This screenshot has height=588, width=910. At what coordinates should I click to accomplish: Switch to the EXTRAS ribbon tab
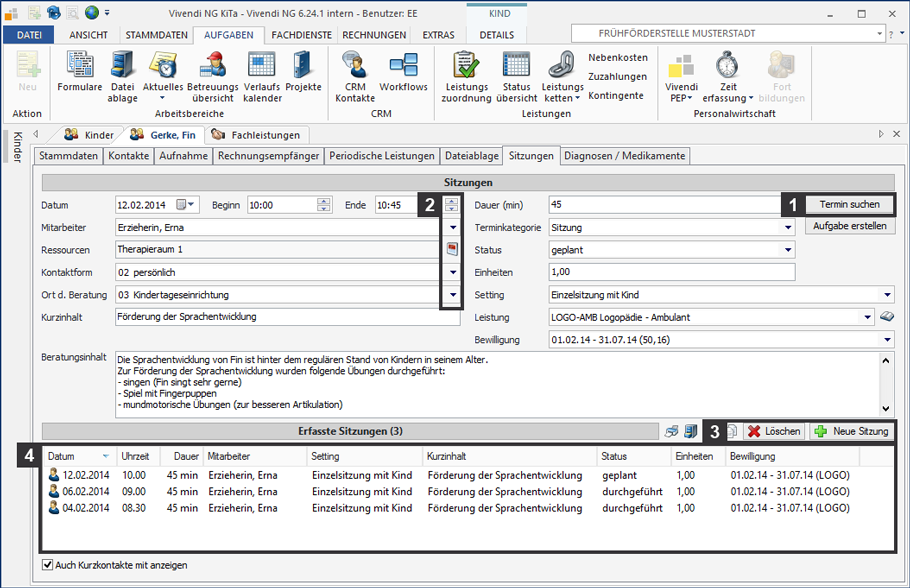(438, 35)
